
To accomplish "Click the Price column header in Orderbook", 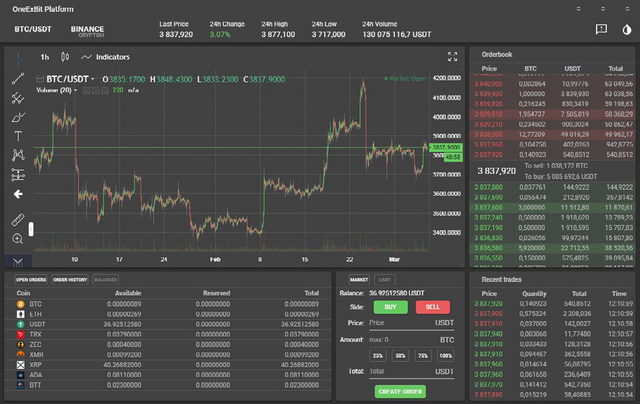I will coord(489,69).
